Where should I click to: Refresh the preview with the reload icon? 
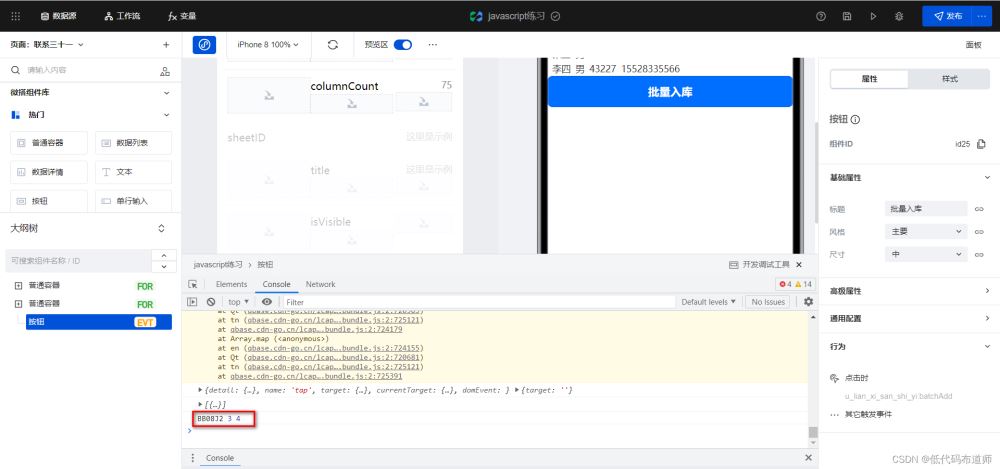[x=333, y=45]
